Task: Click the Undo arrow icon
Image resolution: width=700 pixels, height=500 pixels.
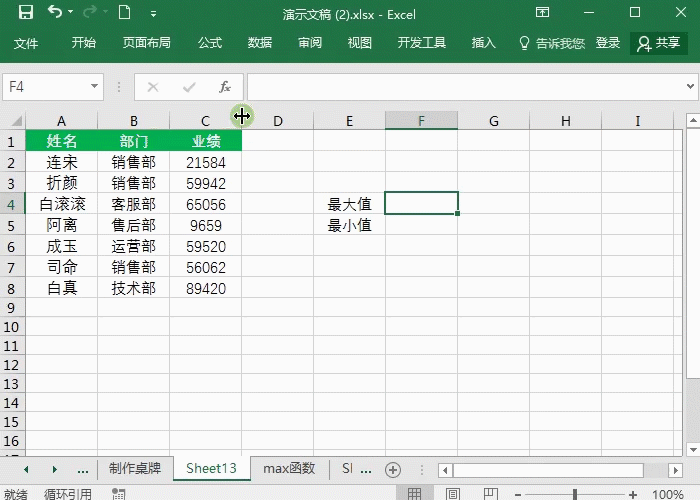Action: pyautogui.click(x=54, y=13)
